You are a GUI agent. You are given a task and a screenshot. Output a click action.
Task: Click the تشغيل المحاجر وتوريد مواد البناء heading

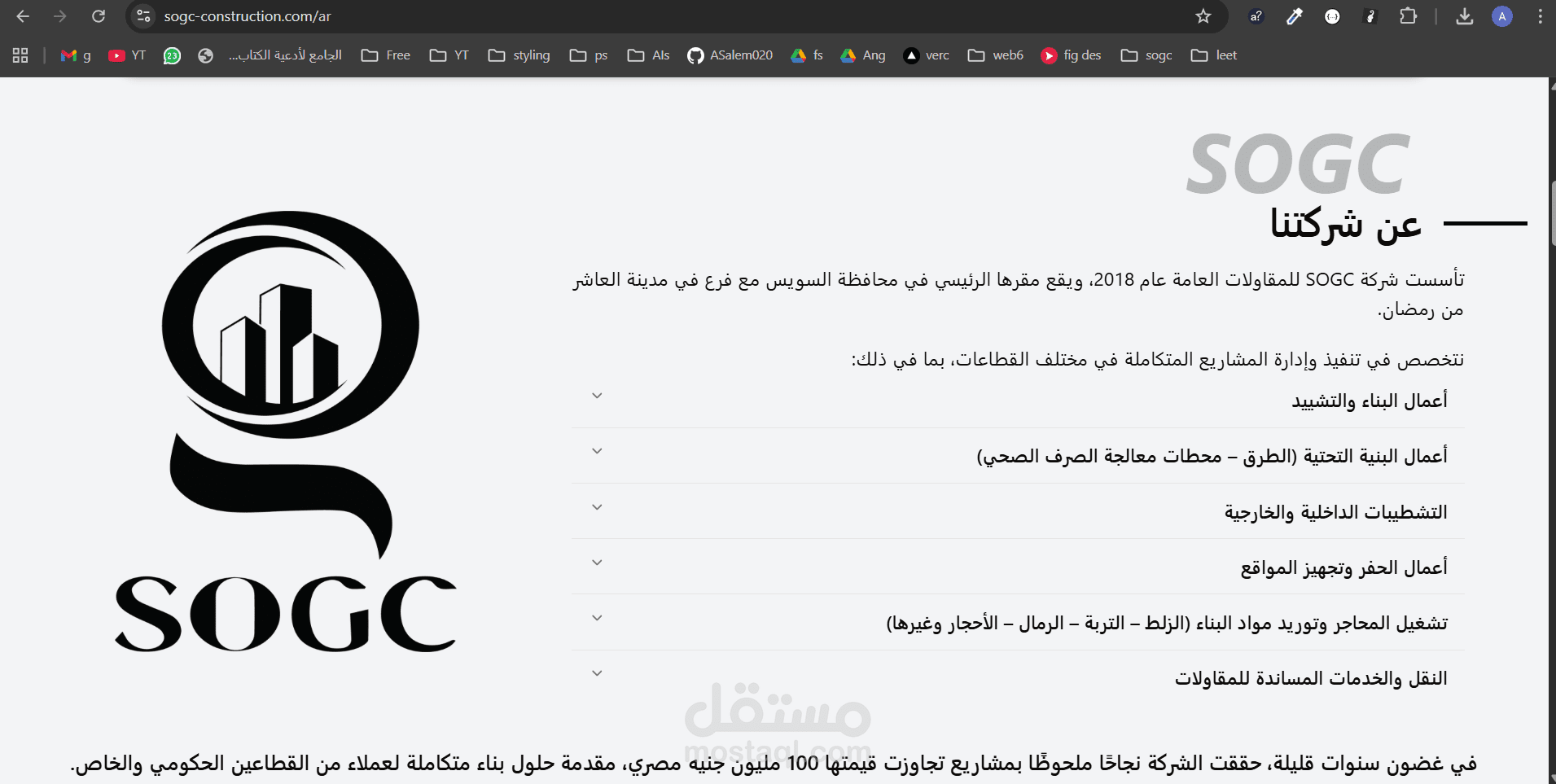1167,623
